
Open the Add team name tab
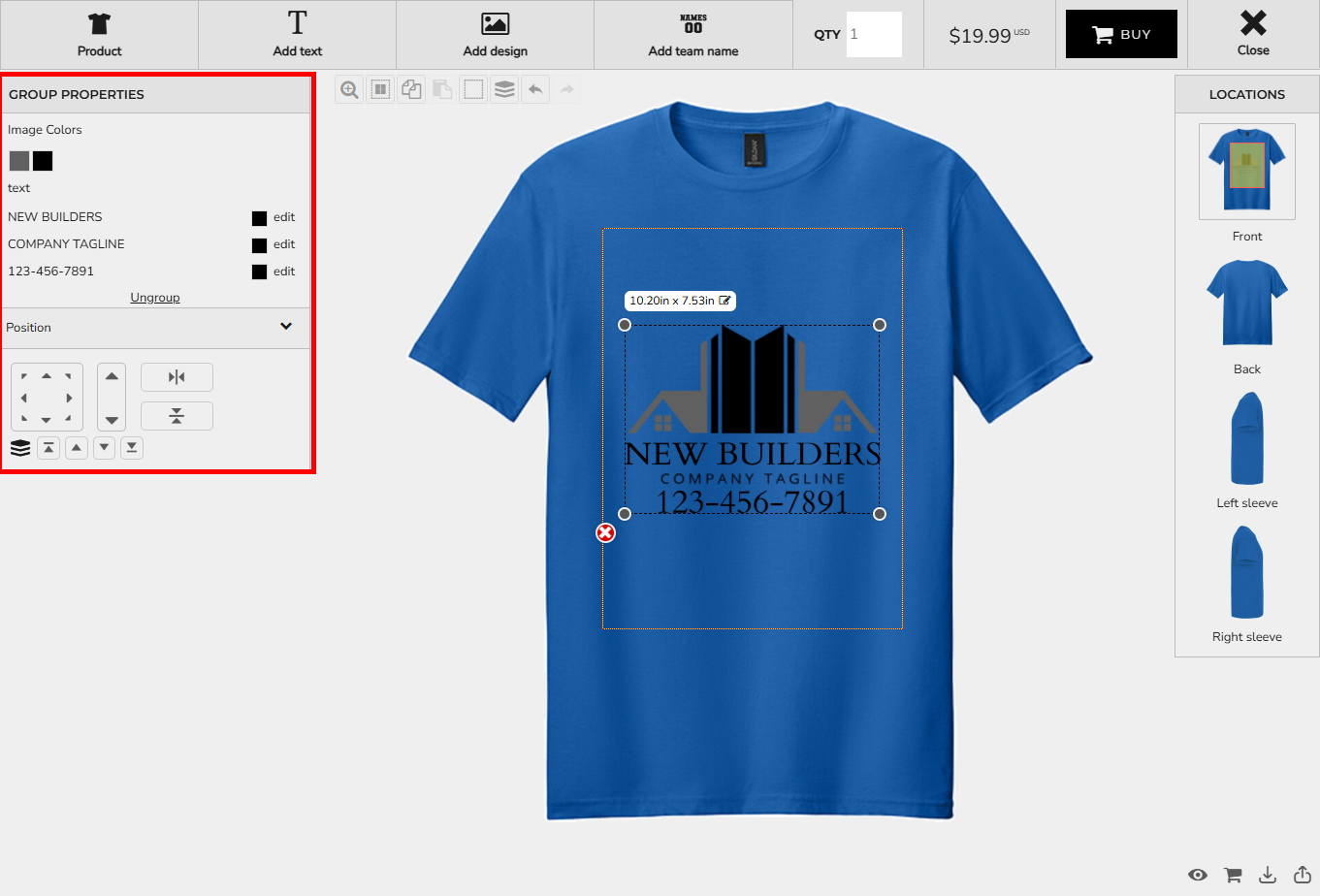(692, 35)
